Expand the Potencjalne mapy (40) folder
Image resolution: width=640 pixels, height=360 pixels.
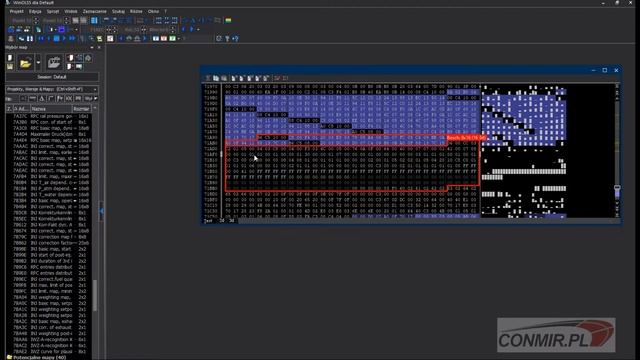pyautogui.click(x=37, y=357)
